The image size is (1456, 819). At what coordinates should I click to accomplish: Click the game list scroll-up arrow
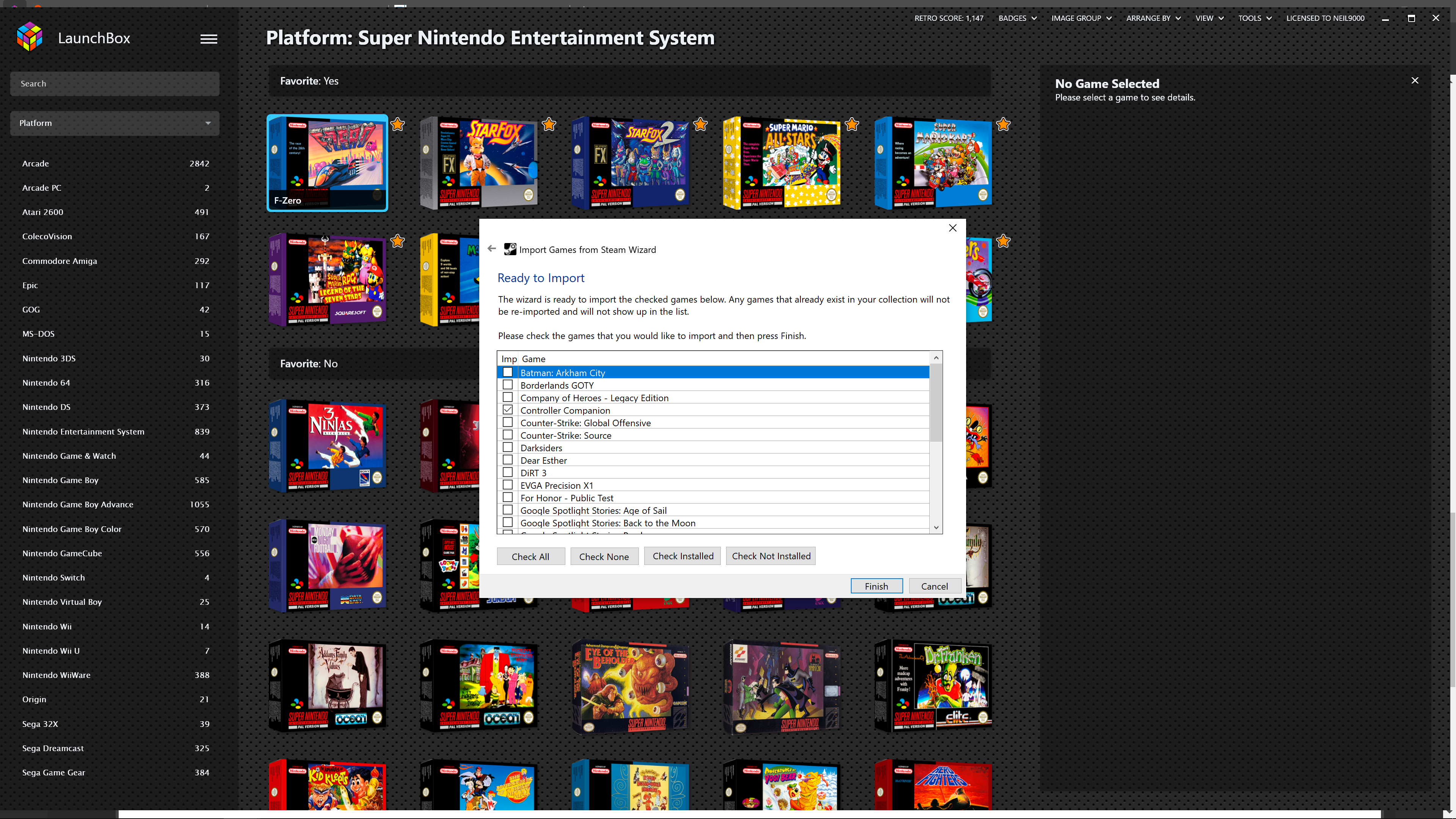click(x=936, y=358)
